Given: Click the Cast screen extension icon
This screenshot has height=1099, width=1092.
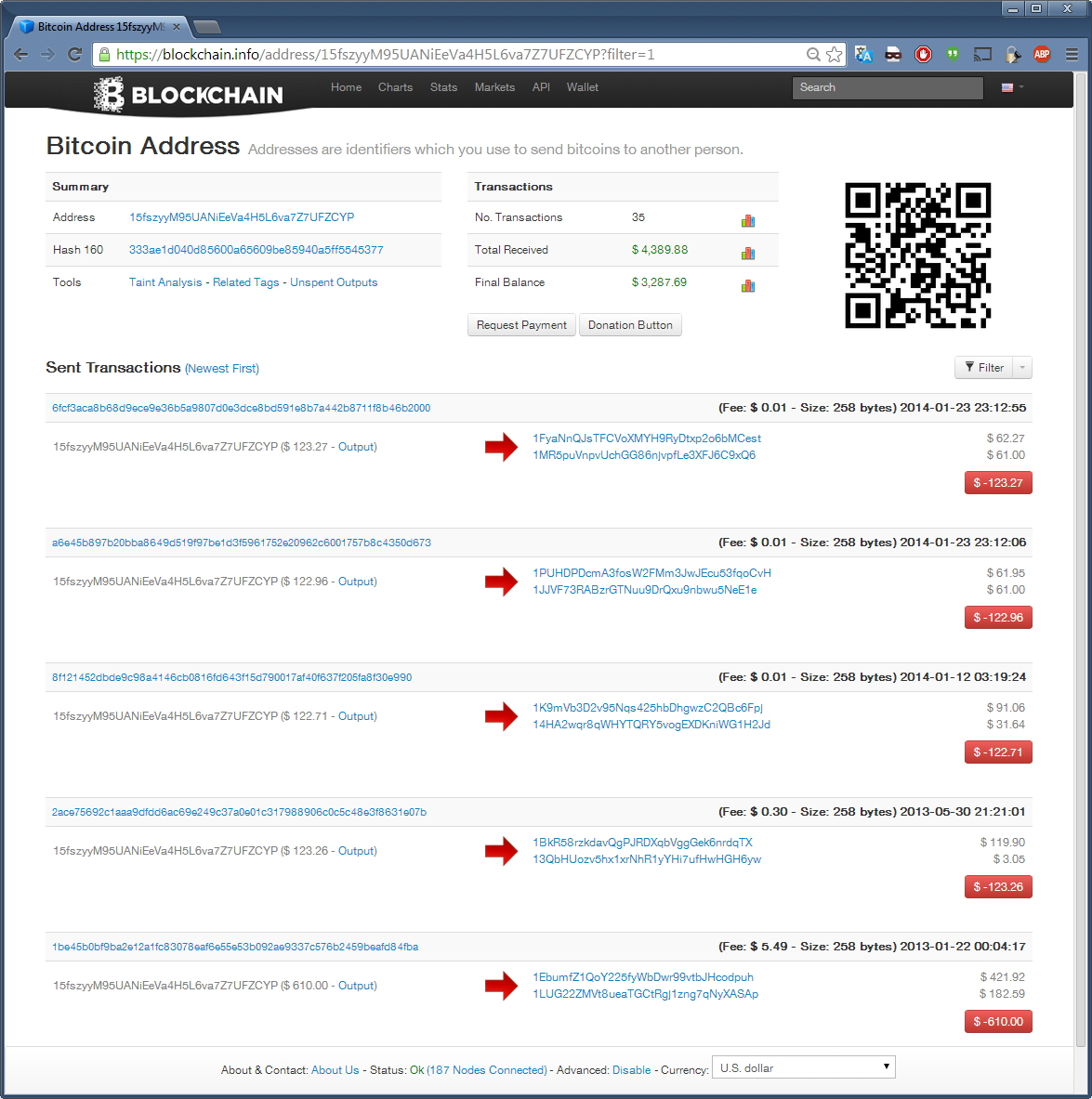Looking at the screenshot, I should coord(982,55).
